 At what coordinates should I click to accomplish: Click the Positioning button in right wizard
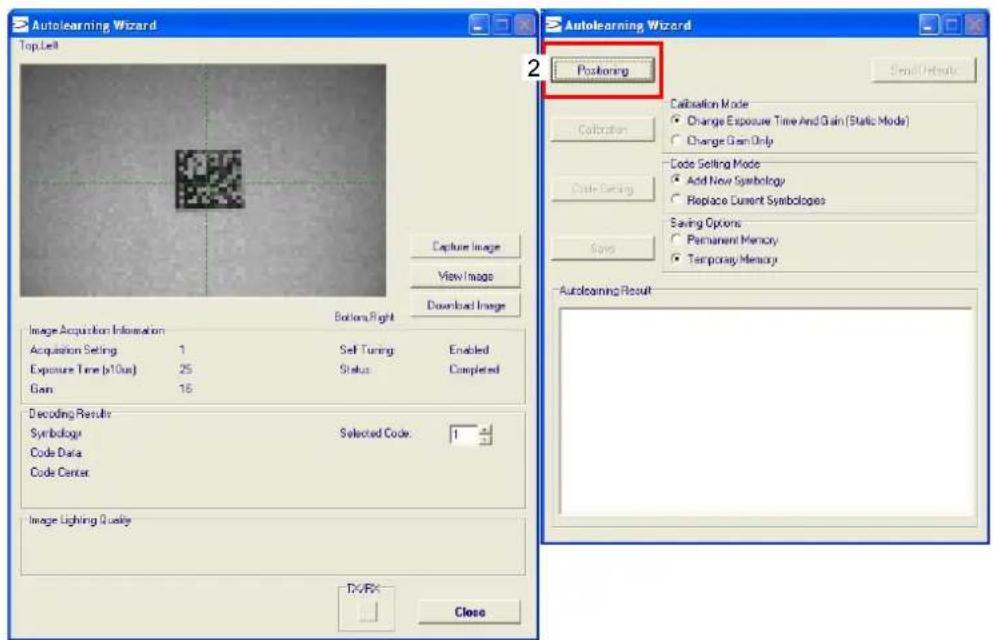602,70
